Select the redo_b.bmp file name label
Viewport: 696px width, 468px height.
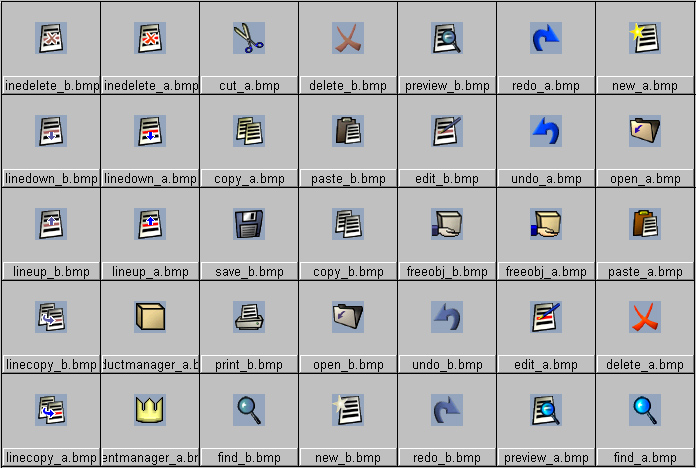tap(447, 457)
